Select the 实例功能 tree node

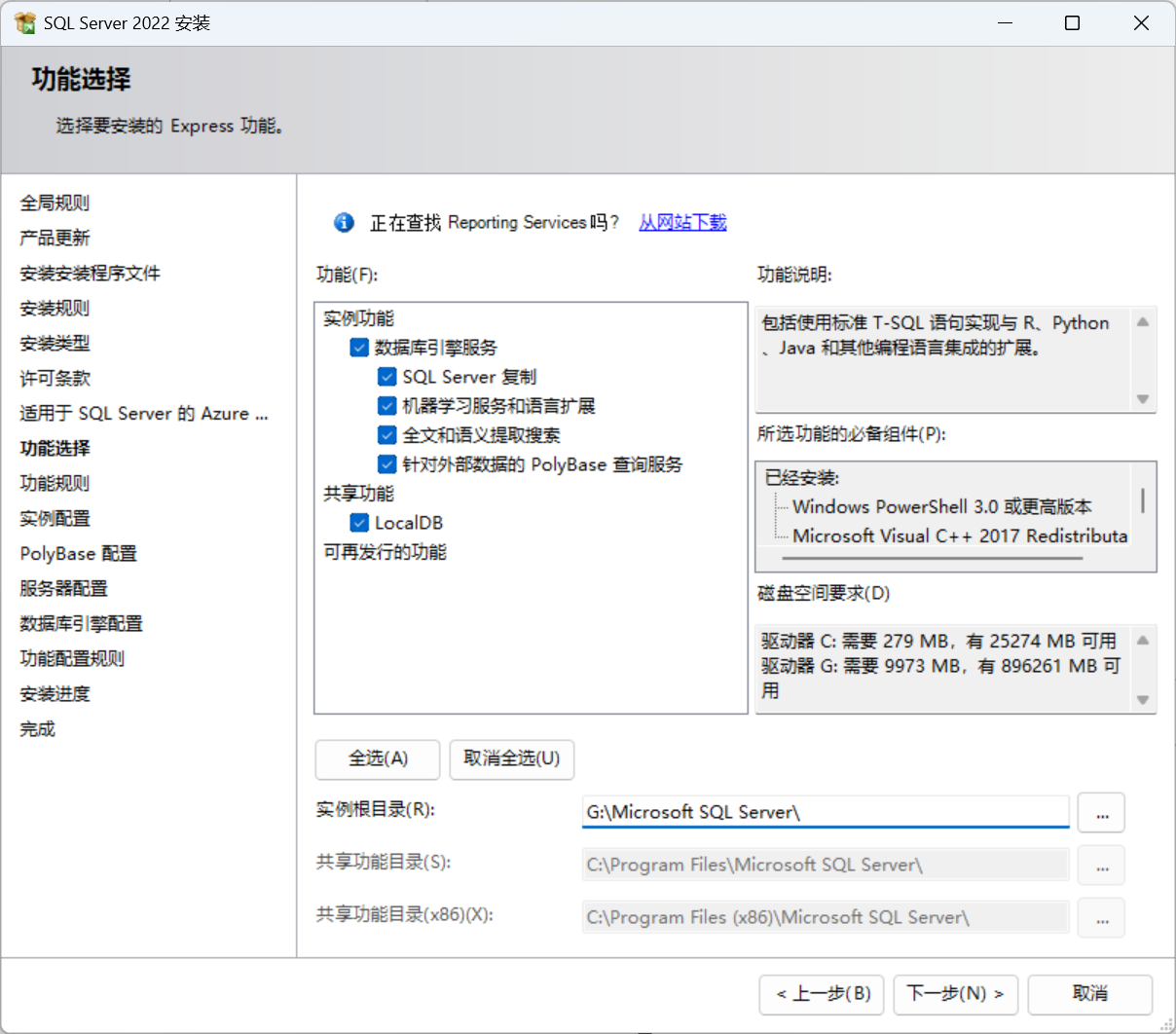pos(359,318)
